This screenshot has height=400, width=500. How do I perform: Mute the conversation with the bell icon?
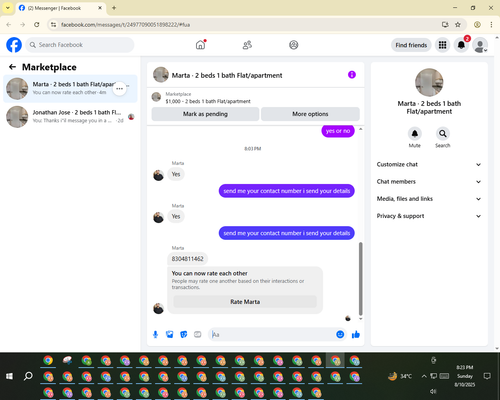pyautogui.click(x=415, y=134)
